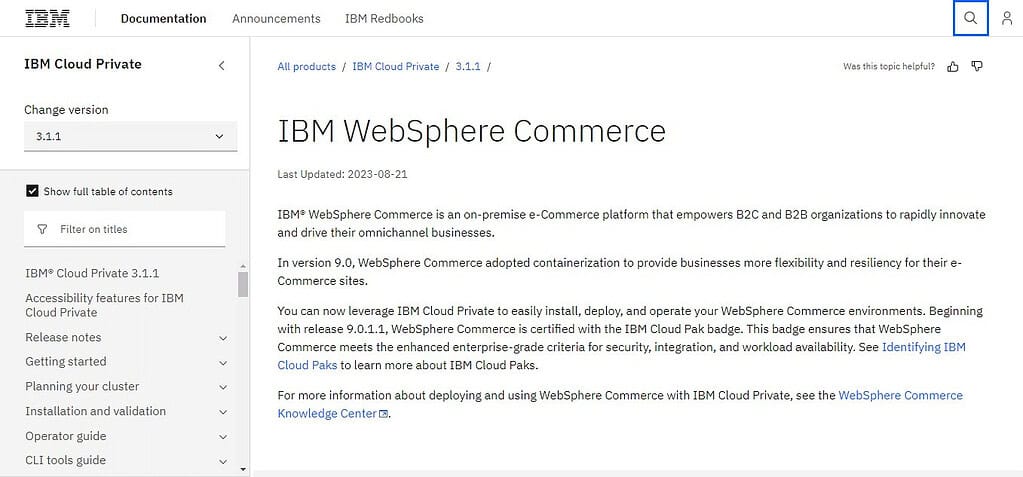Follow the Identifying IBM Cloud Paks link
The height and width of the screenshot is (477, 1023).
tap(923, 347)
